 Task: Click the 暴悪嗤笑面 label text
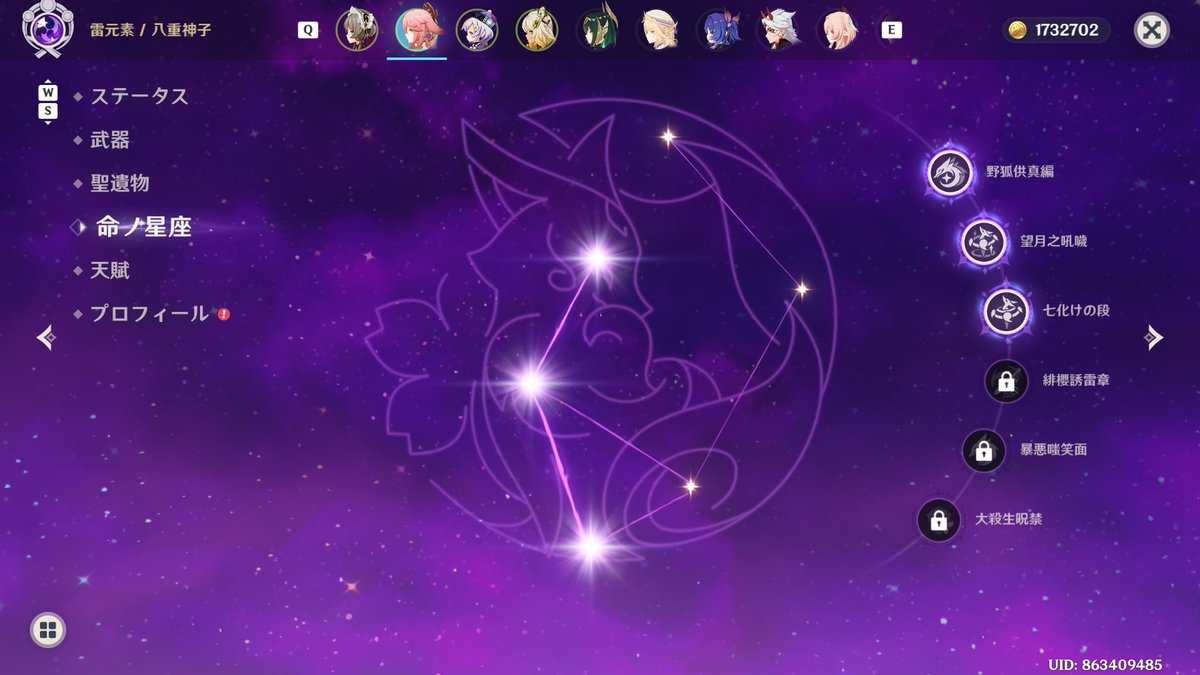(x=1054, y=450)
